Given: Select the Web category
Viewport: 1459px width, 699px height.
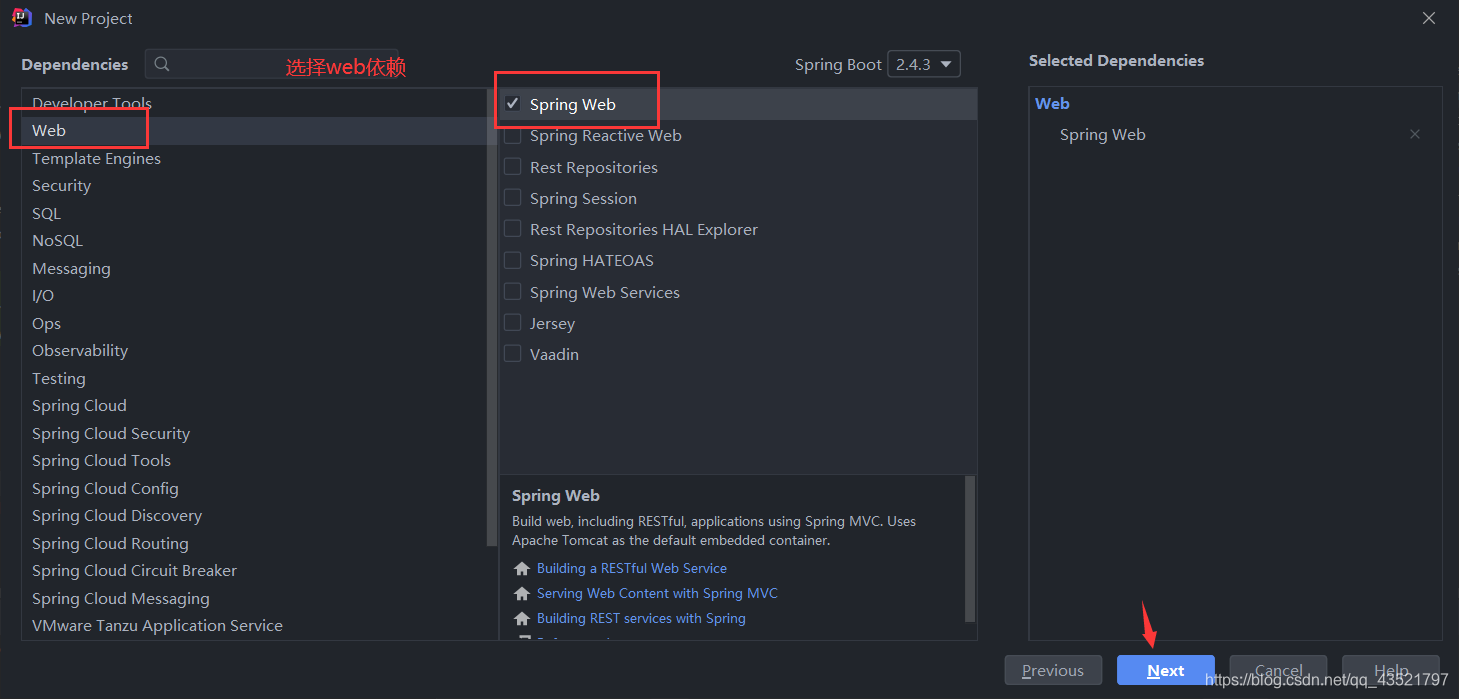Looking at the screenshot, I should [x=254, y=131].
